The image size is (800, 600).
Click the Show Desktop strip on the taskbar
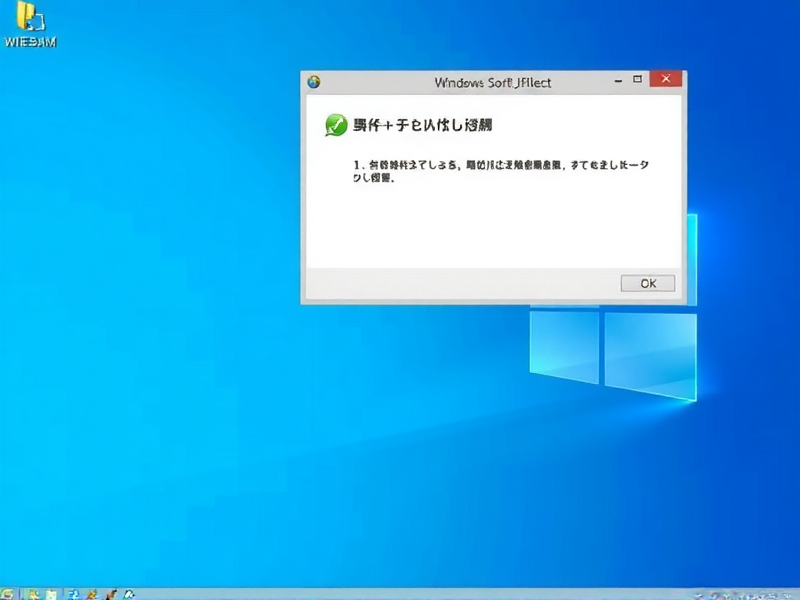(797, 594)
